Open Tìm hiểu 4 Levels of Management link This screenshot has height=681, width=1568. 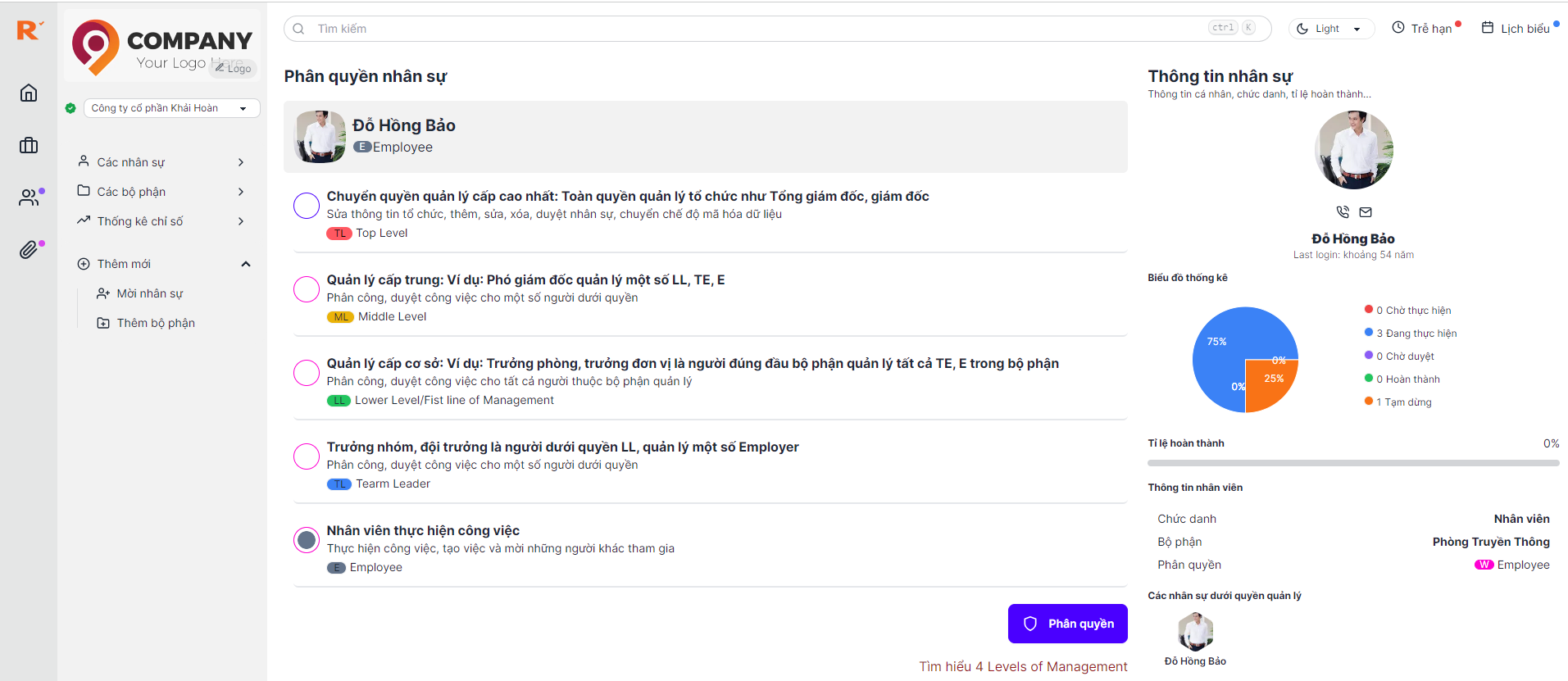(1022, 666)
